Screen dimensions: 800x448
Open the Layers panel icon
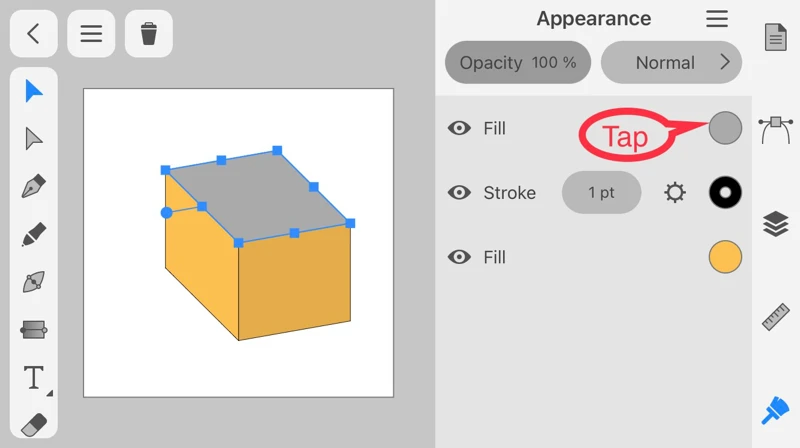[x=776, y=224]
